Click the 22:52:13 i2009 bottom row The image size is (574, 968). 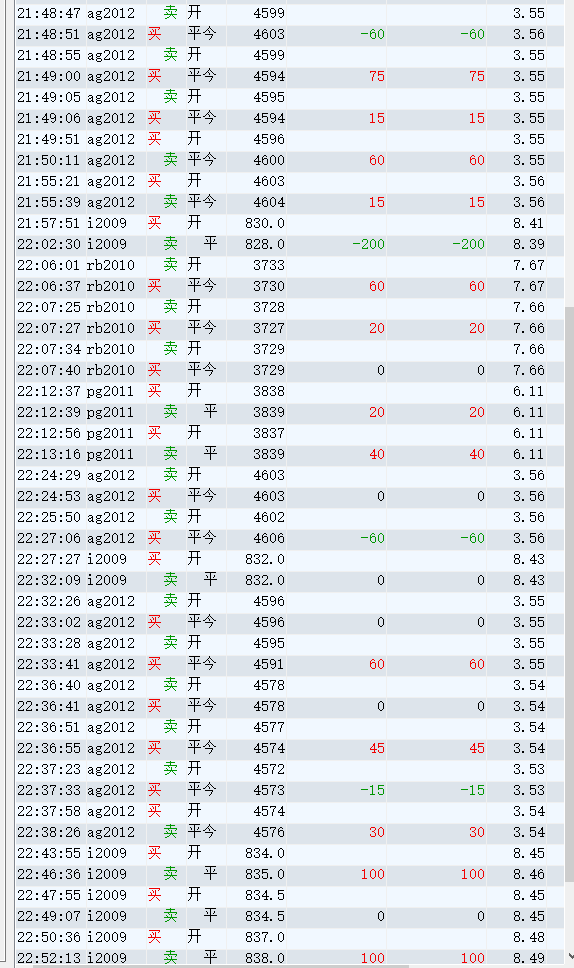click(290, 958)
